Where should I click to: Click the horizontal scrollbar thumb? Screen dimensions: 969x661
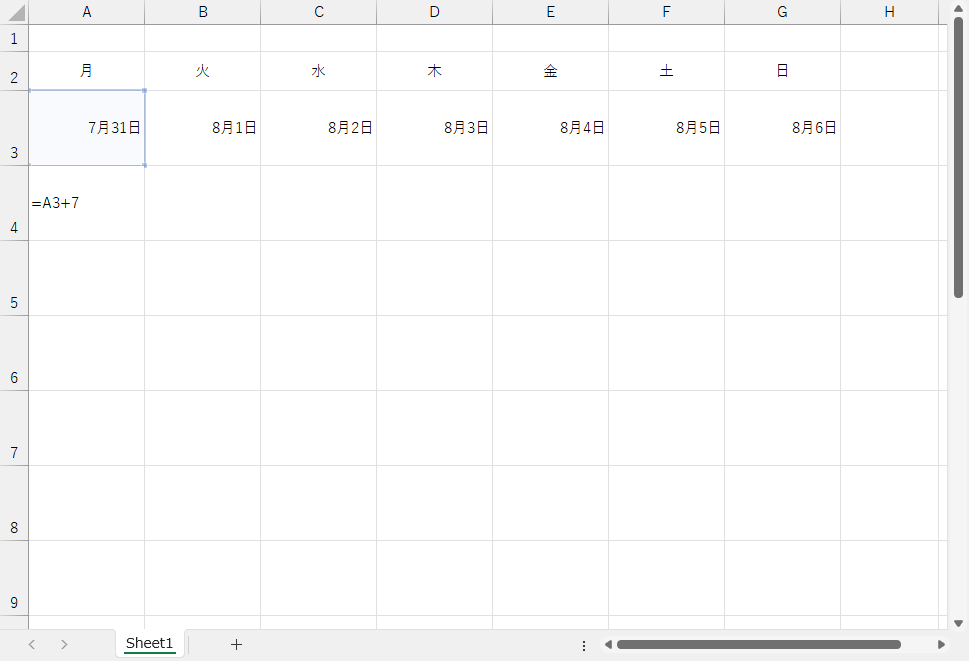click(759, 644)
